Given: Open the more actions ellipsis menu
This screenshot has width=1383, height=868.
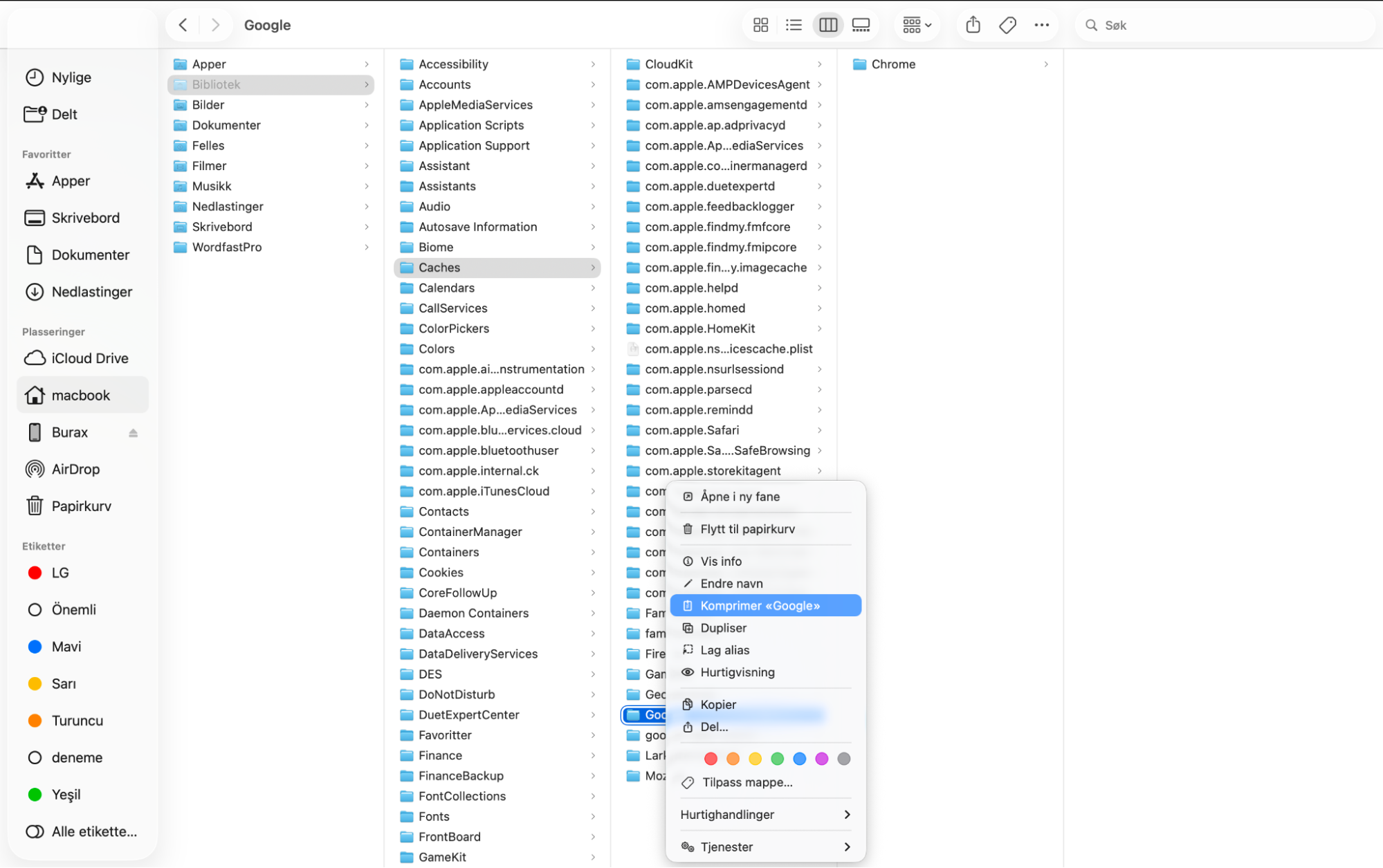Looking at the screenshot, I should [1041, 25].
